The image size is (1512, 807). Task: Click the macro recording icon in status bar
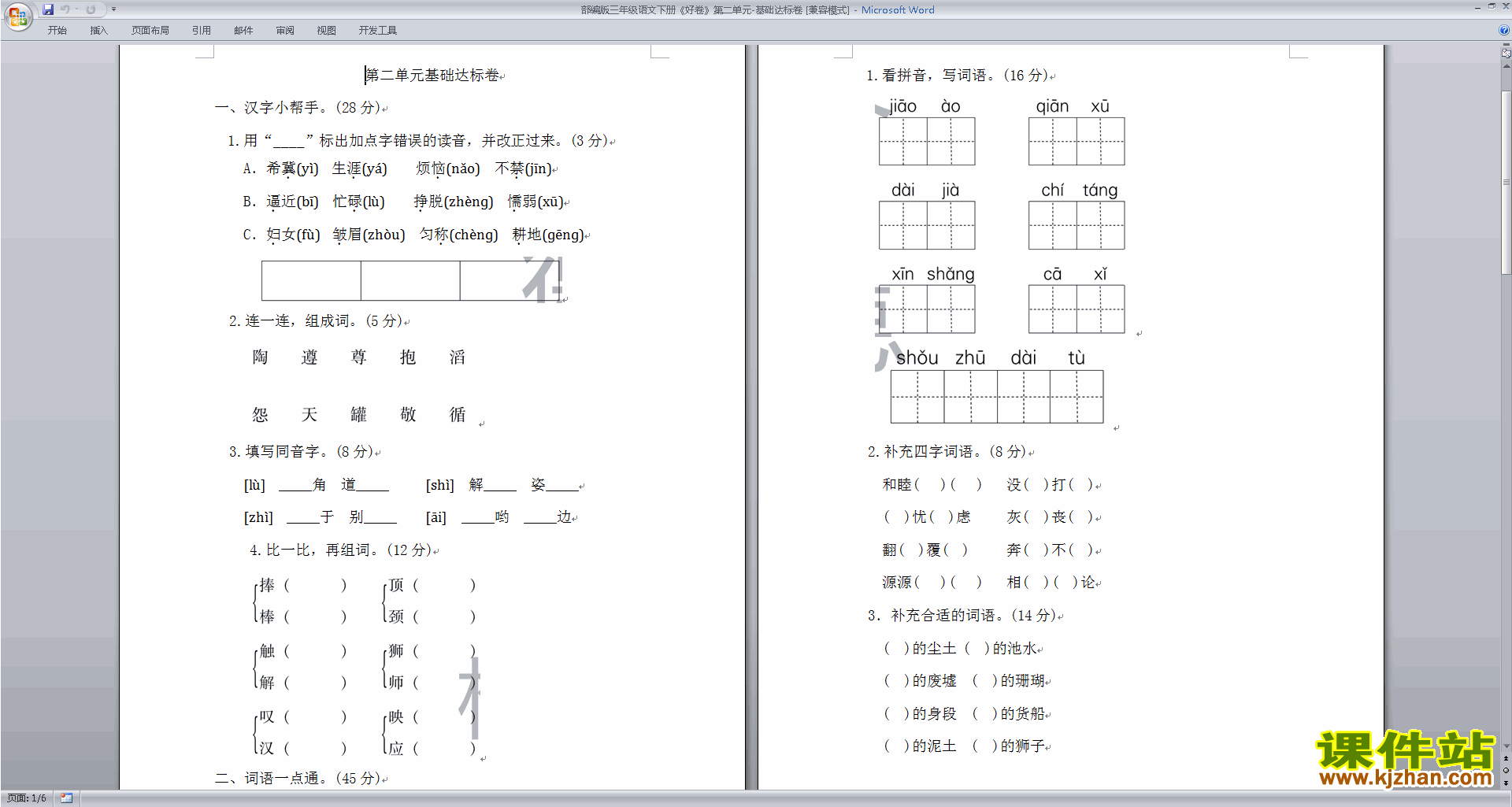click(66, 798)
